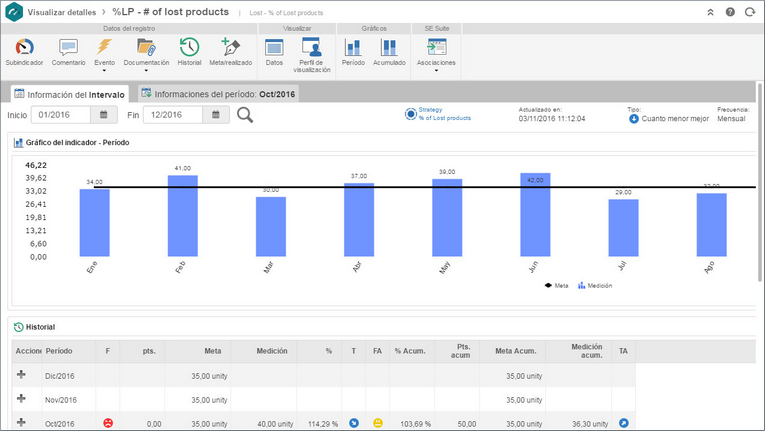Screen dimensions: 765x431
Task: Click the SoftExpert logo icon
Action: click(14, 12)
